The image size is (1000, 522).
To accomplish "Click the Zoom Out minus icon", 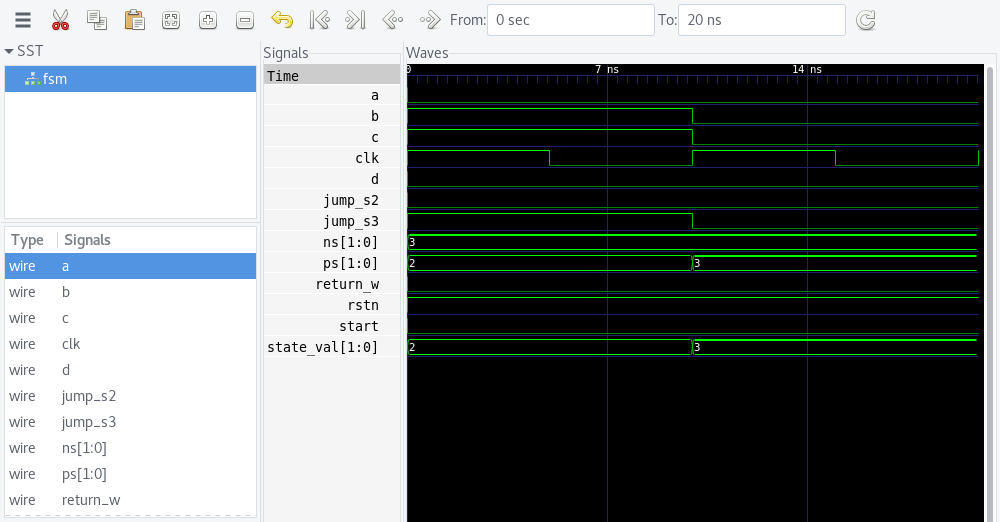I will (245, 20).
